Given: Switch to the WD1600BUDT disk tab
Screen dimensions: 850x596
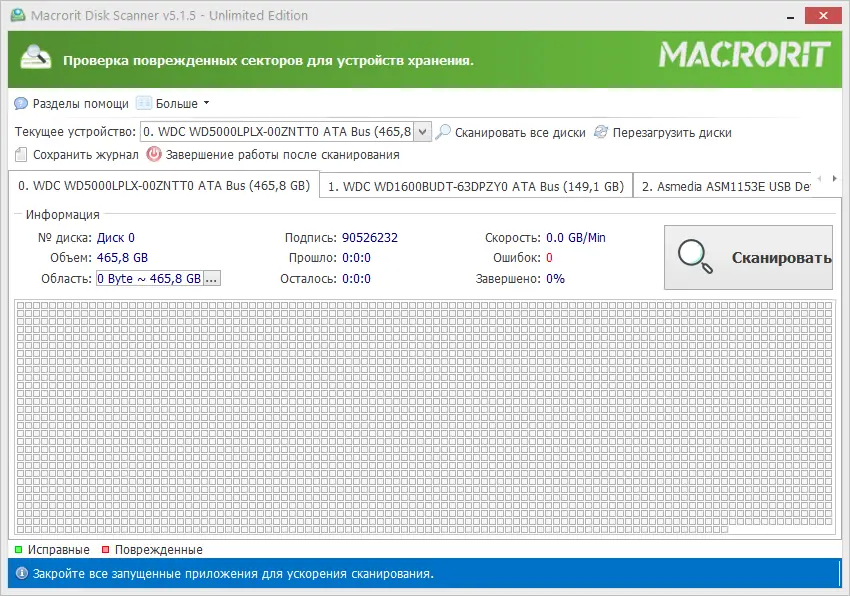Looking at the screenshot, I should coord(473,185).
